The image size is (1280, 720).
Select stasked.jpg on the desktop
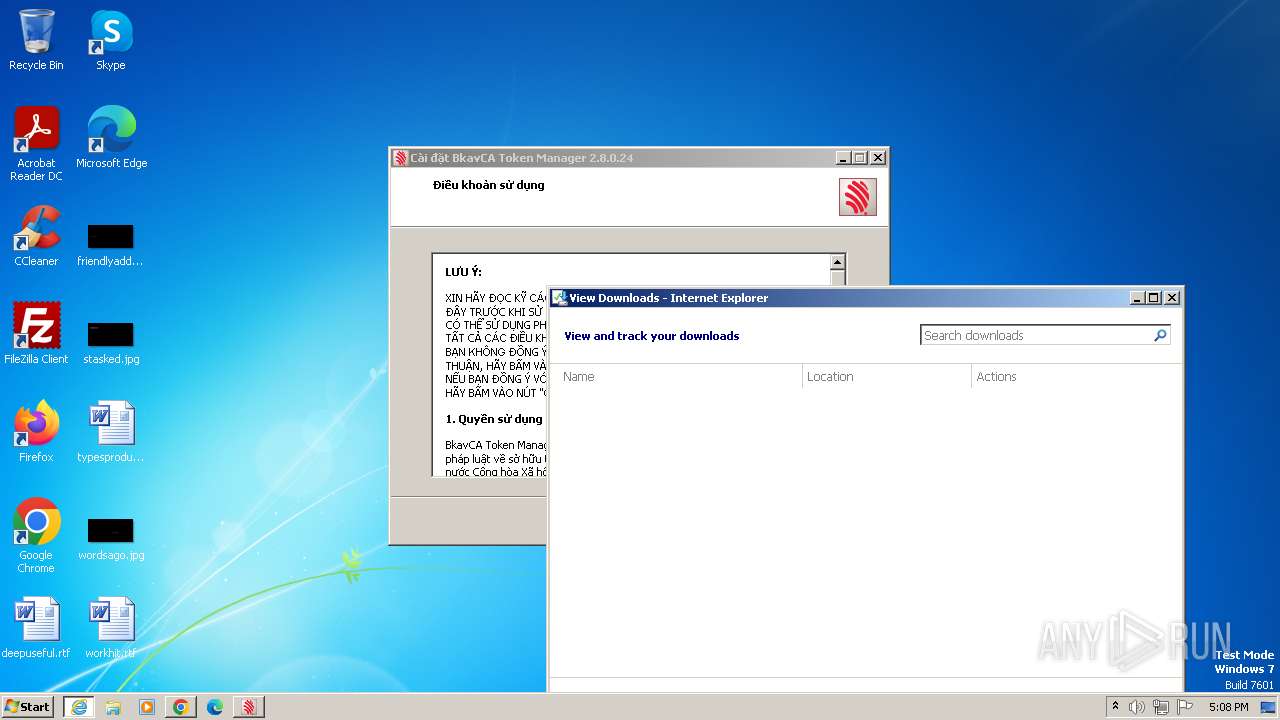click(x=111, y=343)
